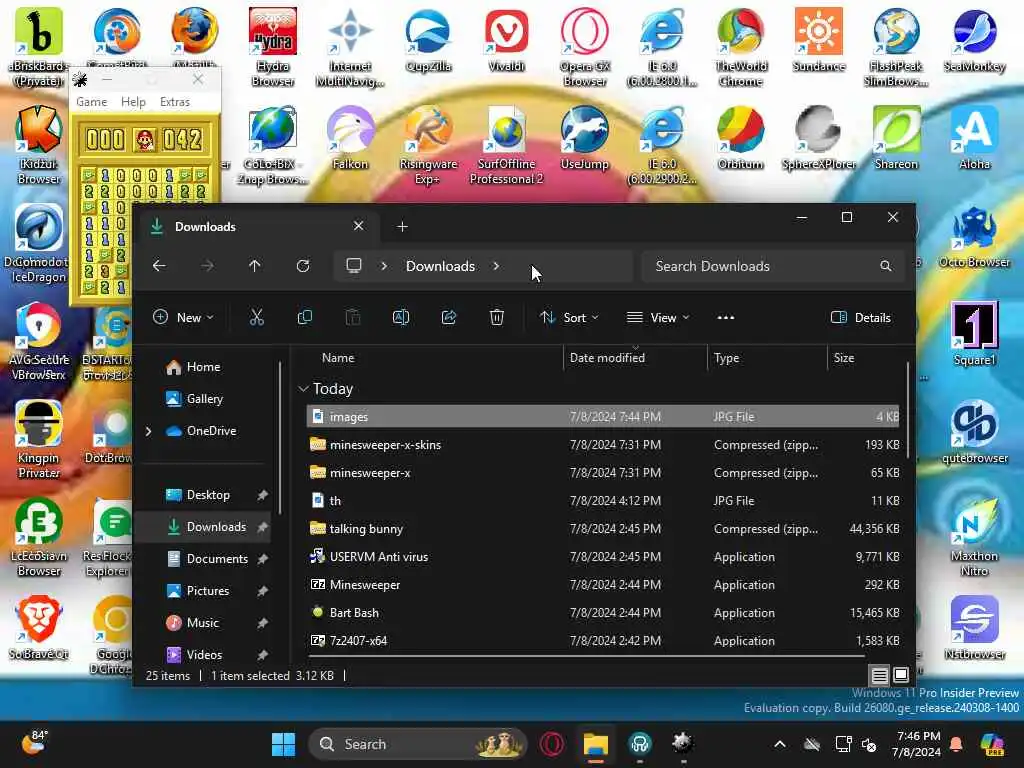The height and width of the screenshot is (768, 1024).
Task: Click the search magnifier icon in Downloads
Action: tap(886, 266)
